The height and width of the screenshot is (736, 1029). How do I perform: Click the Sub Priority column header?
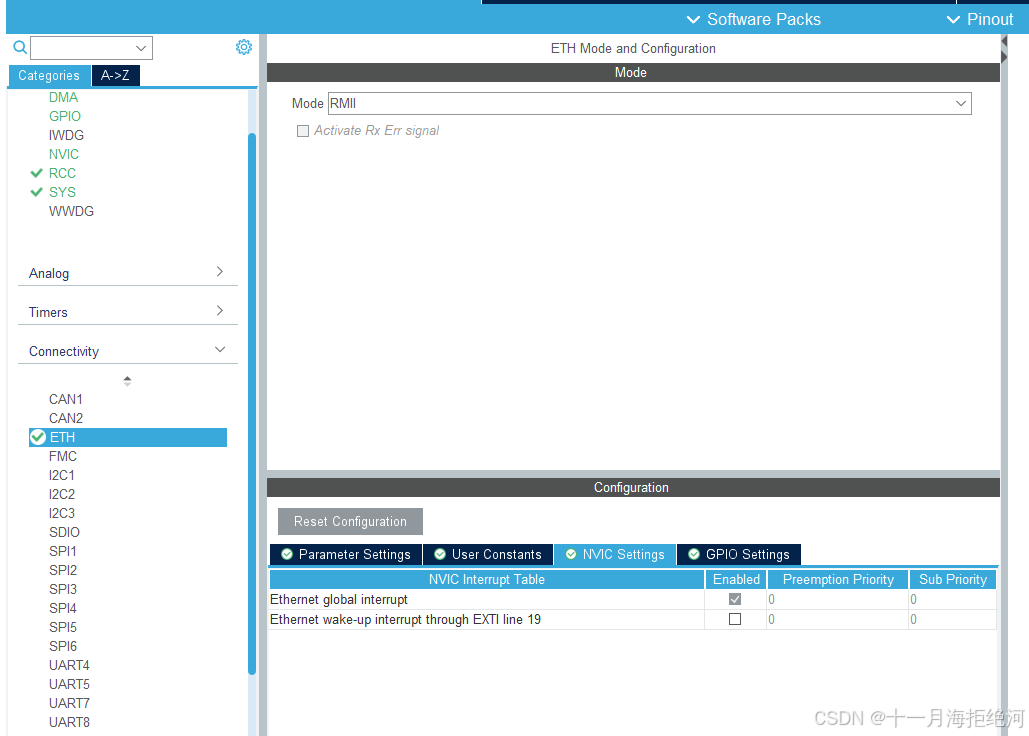pos(953,579)
